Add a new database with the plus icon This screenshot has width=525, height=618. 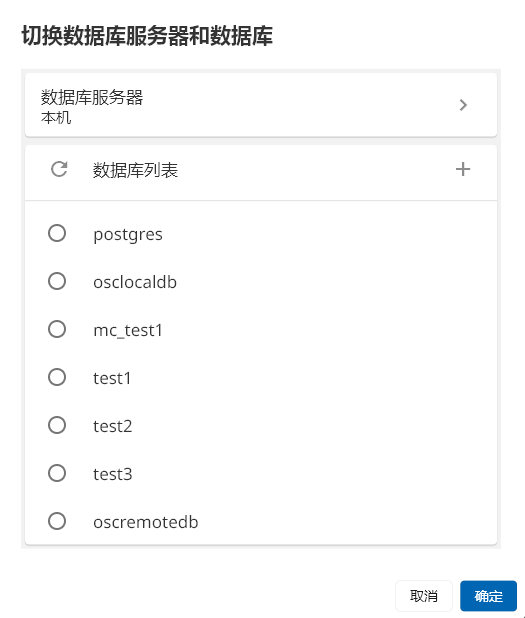pyautogui.click(x=463, y=169)
